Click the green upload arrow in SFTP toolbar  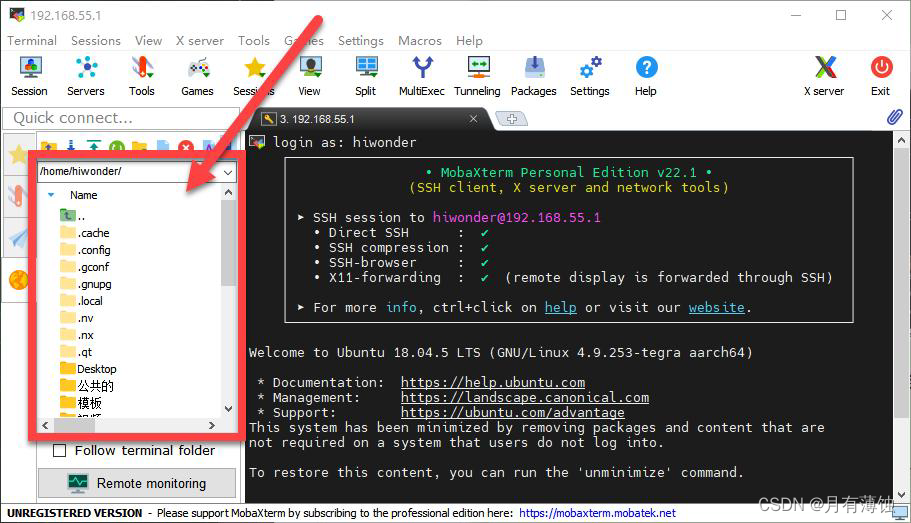[94, 145]
